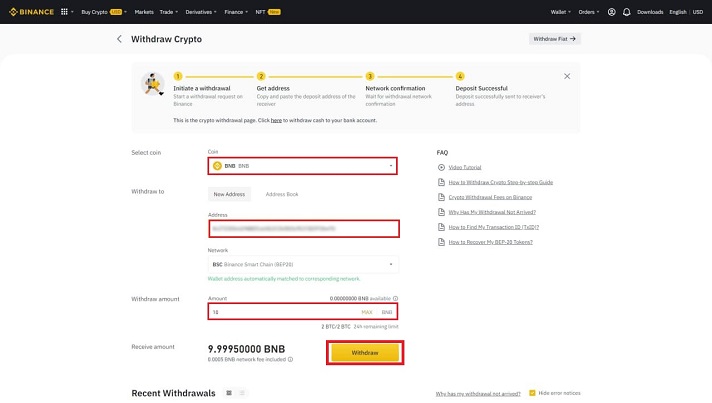Viewport: 712px width, 403px height.
Task: Click the play icon beside Video Tutorial
Action: (441, 167)
